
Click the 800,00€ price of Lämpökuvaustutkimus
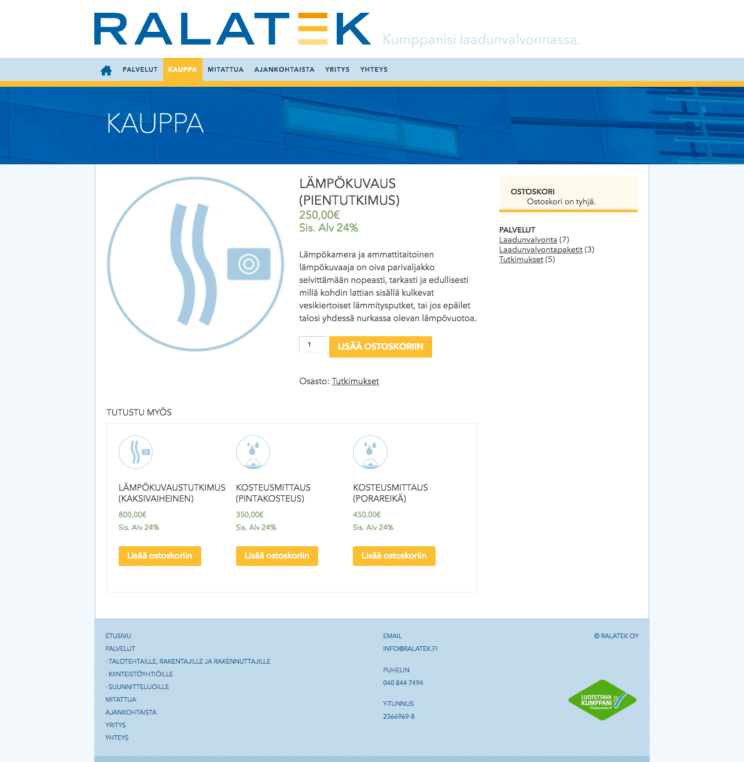[132, 515]
